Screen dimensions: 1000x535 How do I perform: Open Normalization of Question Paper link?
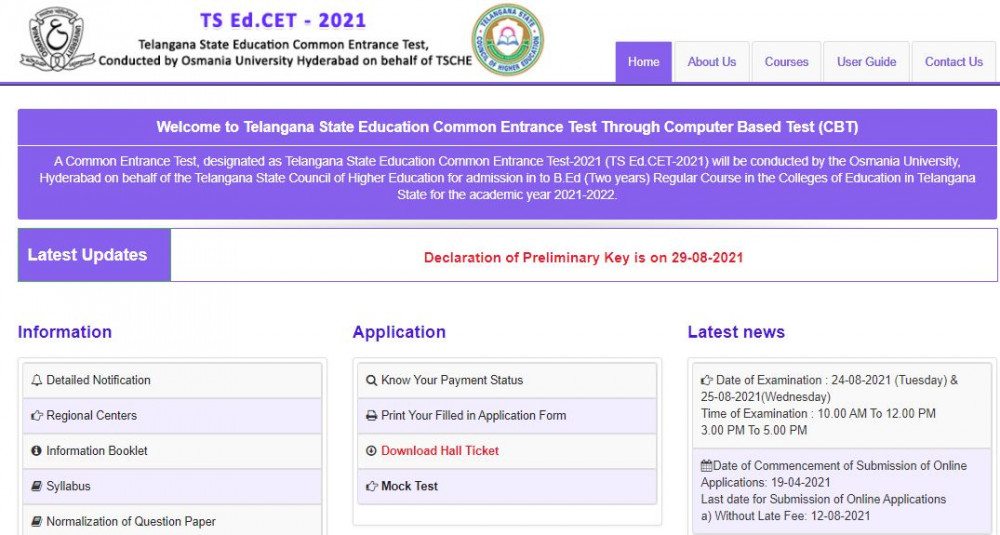(x=131, y=521)
